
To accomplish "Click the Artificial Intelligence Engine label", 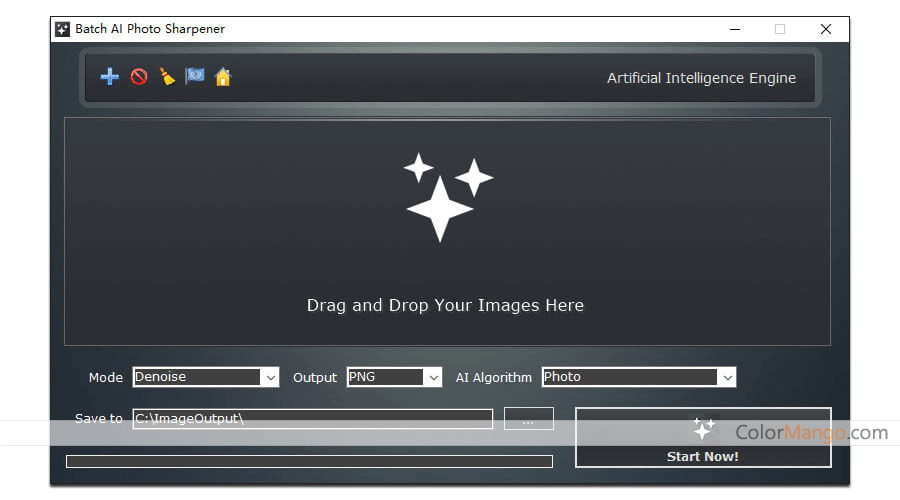I will coord(701,78).
